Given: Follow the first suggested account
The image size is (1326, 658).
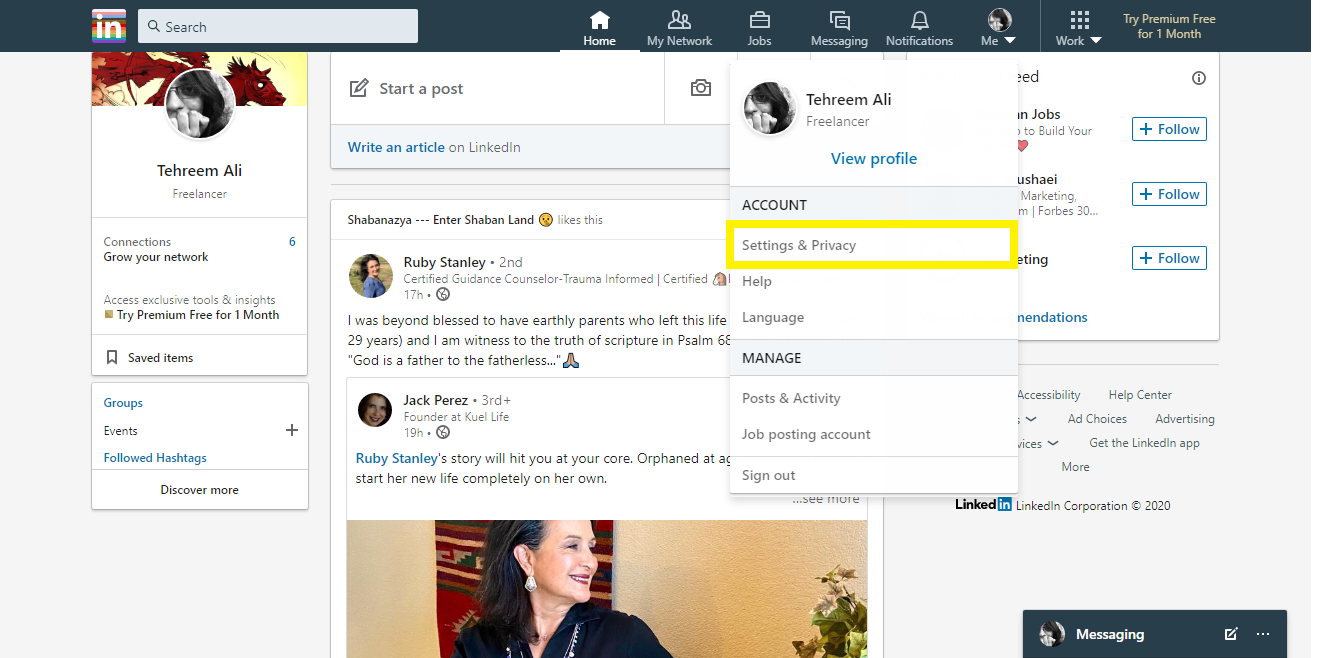Looking at the screenshot, I should (x=1168, y=128).
